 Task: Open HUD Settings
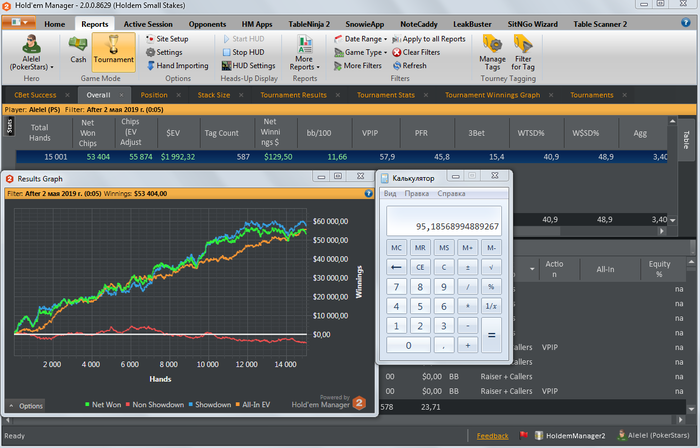(248, 66)
